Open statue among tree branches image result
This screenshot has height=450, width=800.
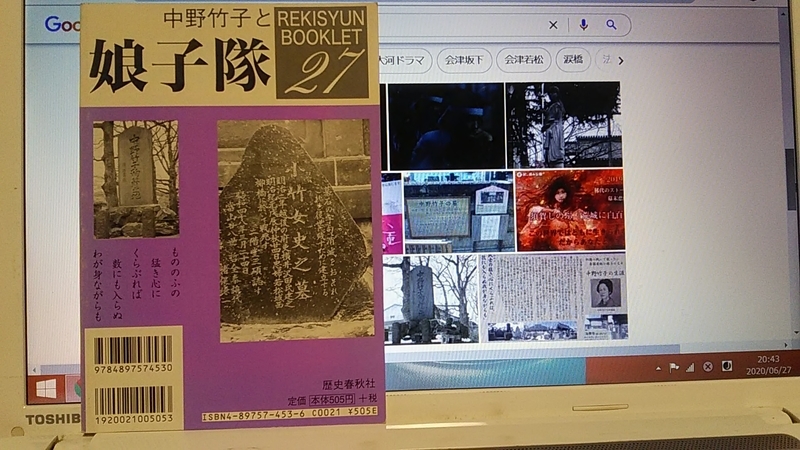click(564, 125)
